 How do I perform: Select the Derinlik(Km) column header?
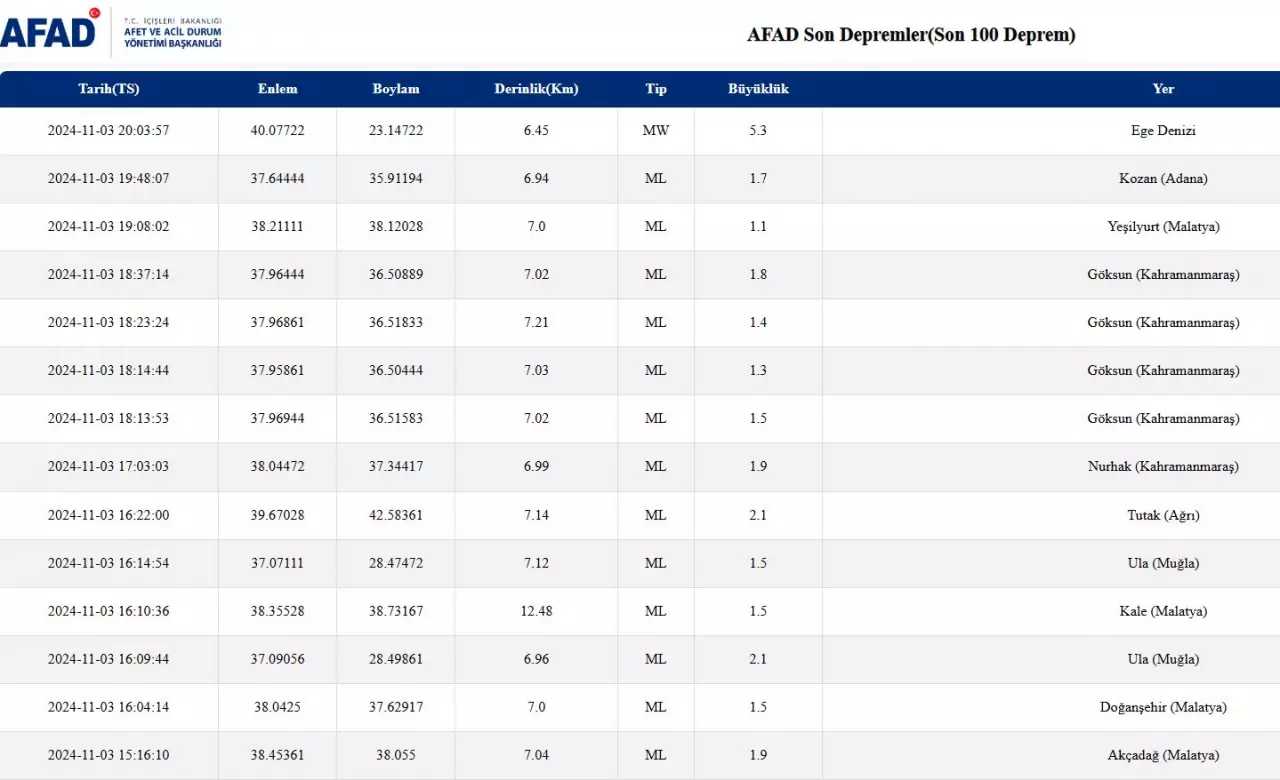pos(536,89)
